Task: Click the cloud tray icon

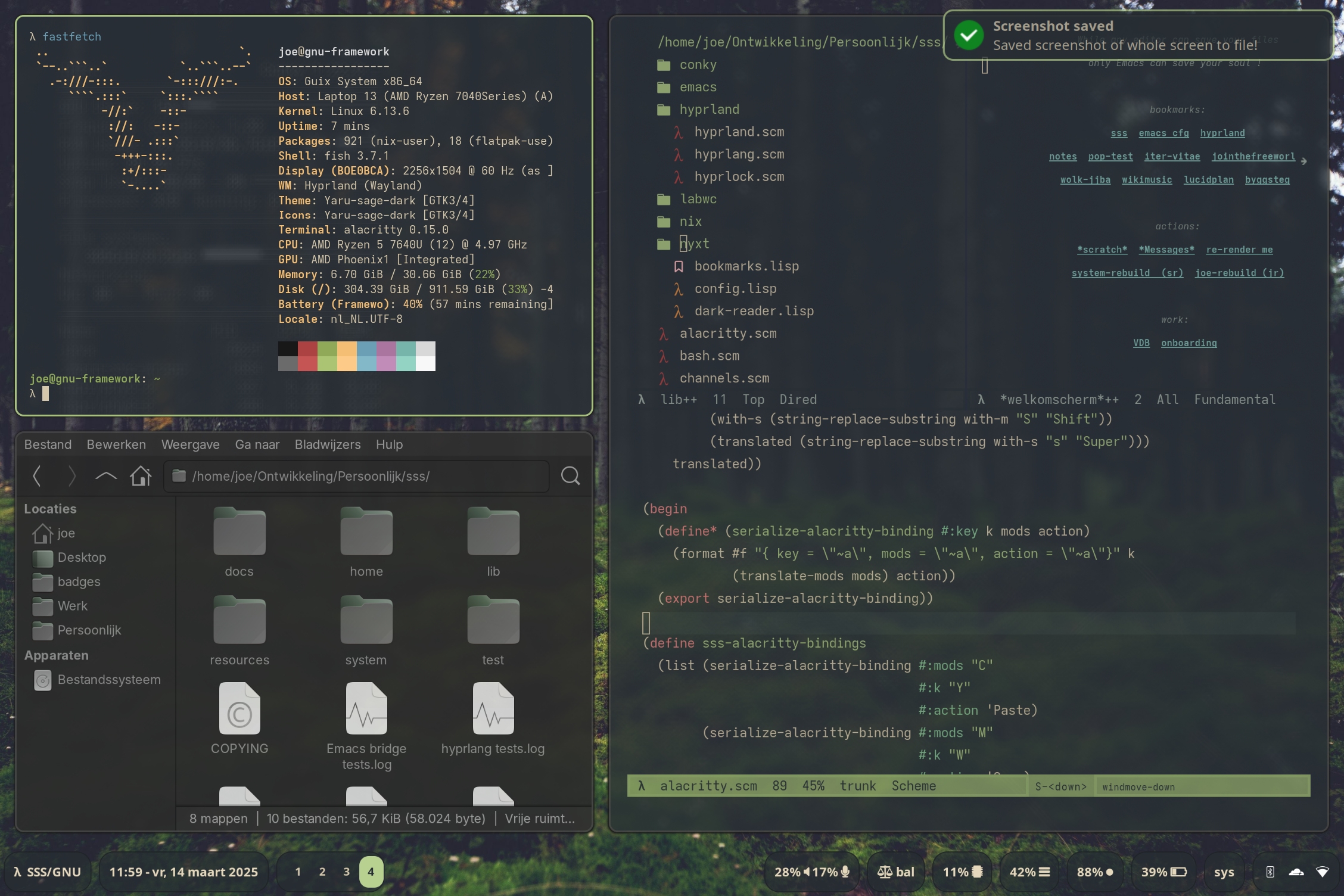Action: (1296, 872)
